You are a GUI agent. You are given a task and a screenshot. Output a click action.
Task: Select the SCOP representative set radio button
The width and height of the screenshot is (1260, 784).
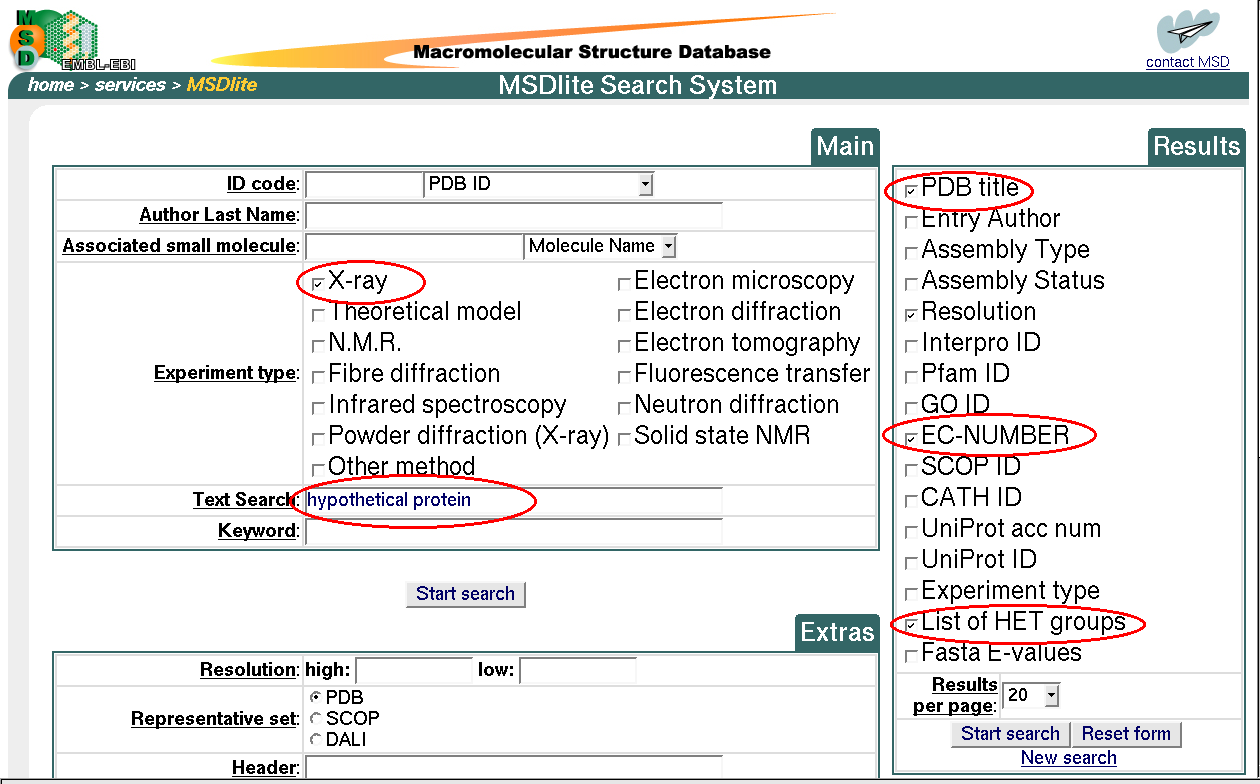317,718
